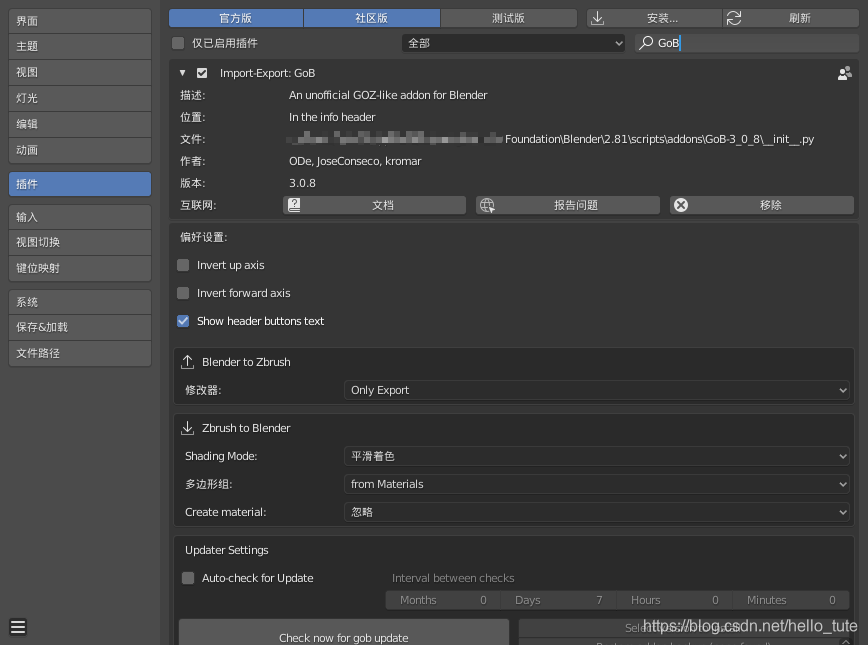Click the author text ODe, JoseConseco, kromar
The image size is (868, 645).
(x=355, y=161)
